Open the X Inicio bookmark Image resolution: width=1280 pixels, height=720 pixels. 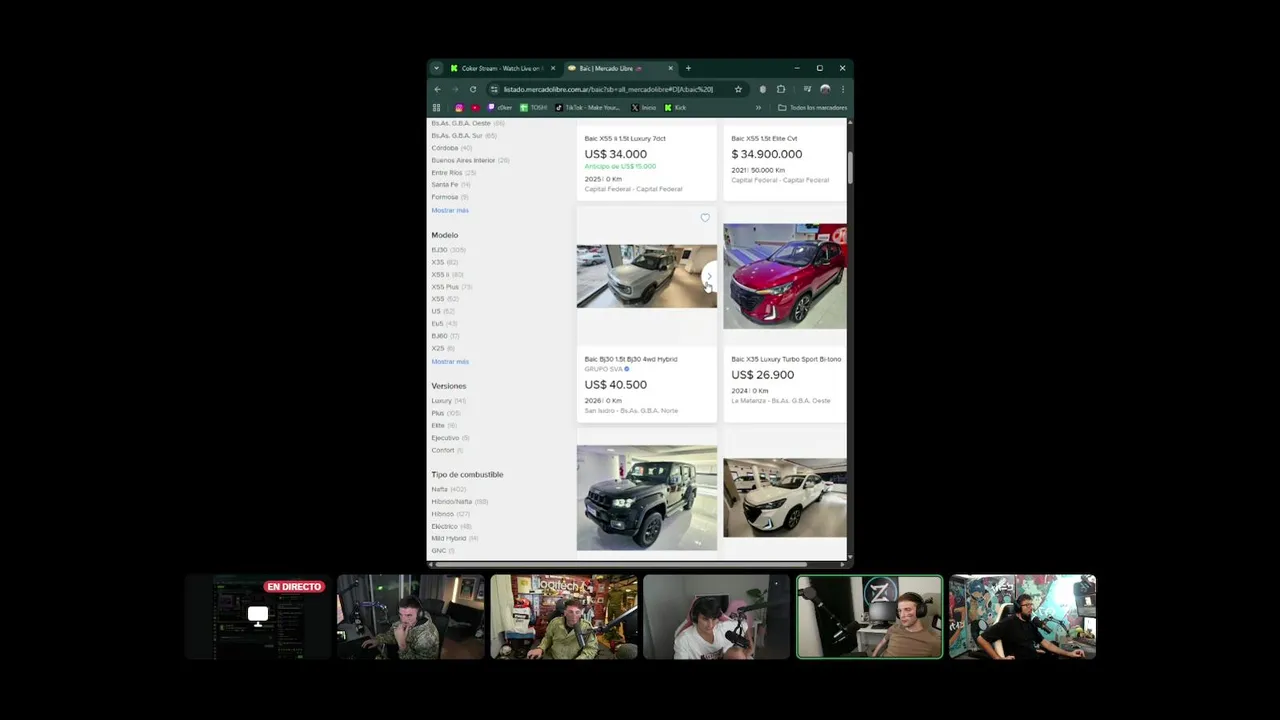[x=644, y=107]
